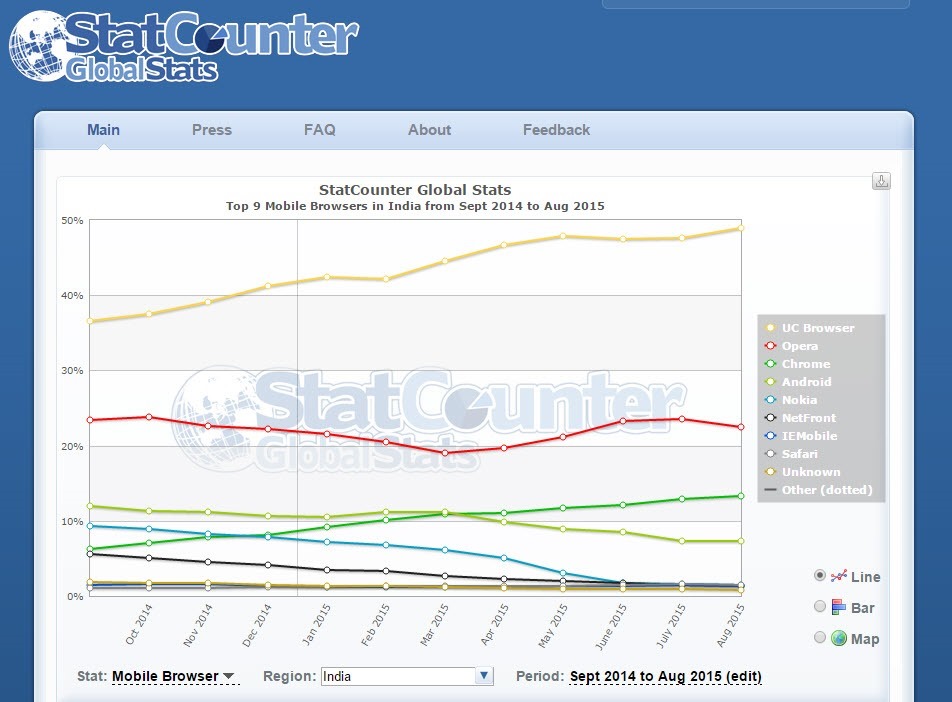Click the Safari legend color marker
The width and height of the screenshot is (952, 702).
(770, 454)
